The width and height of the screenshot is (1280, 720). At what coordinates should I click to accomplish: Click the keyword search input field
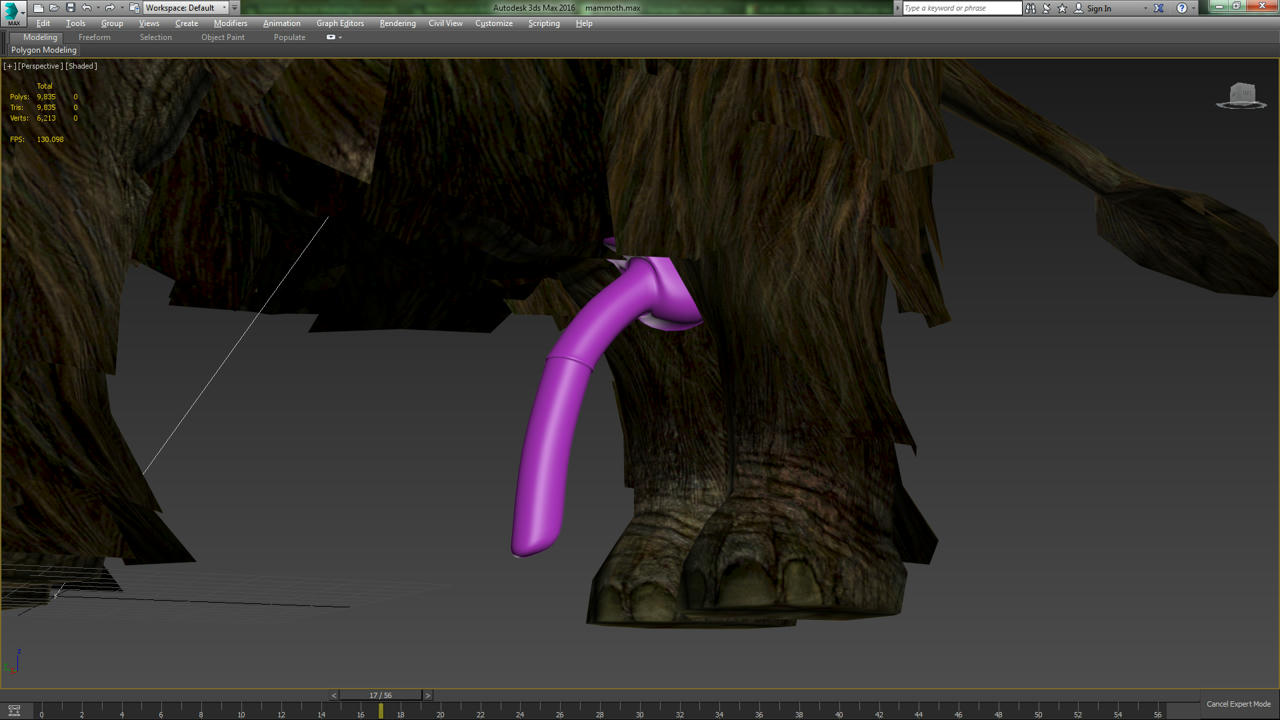(962, 8)
